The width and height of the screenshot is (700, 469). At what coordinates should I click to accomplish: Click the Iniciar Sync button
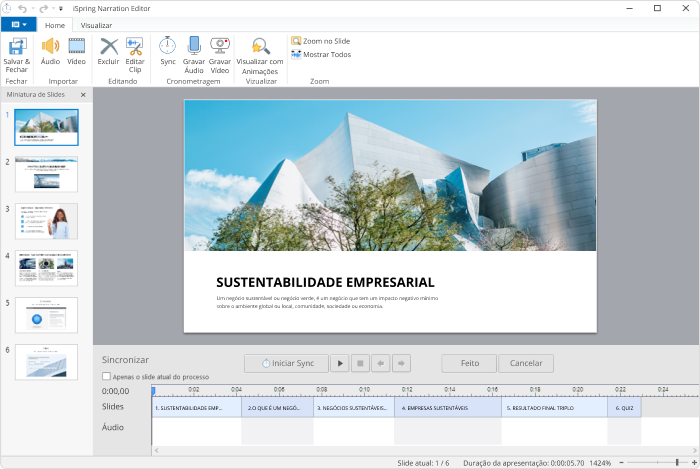click(286, 363)
